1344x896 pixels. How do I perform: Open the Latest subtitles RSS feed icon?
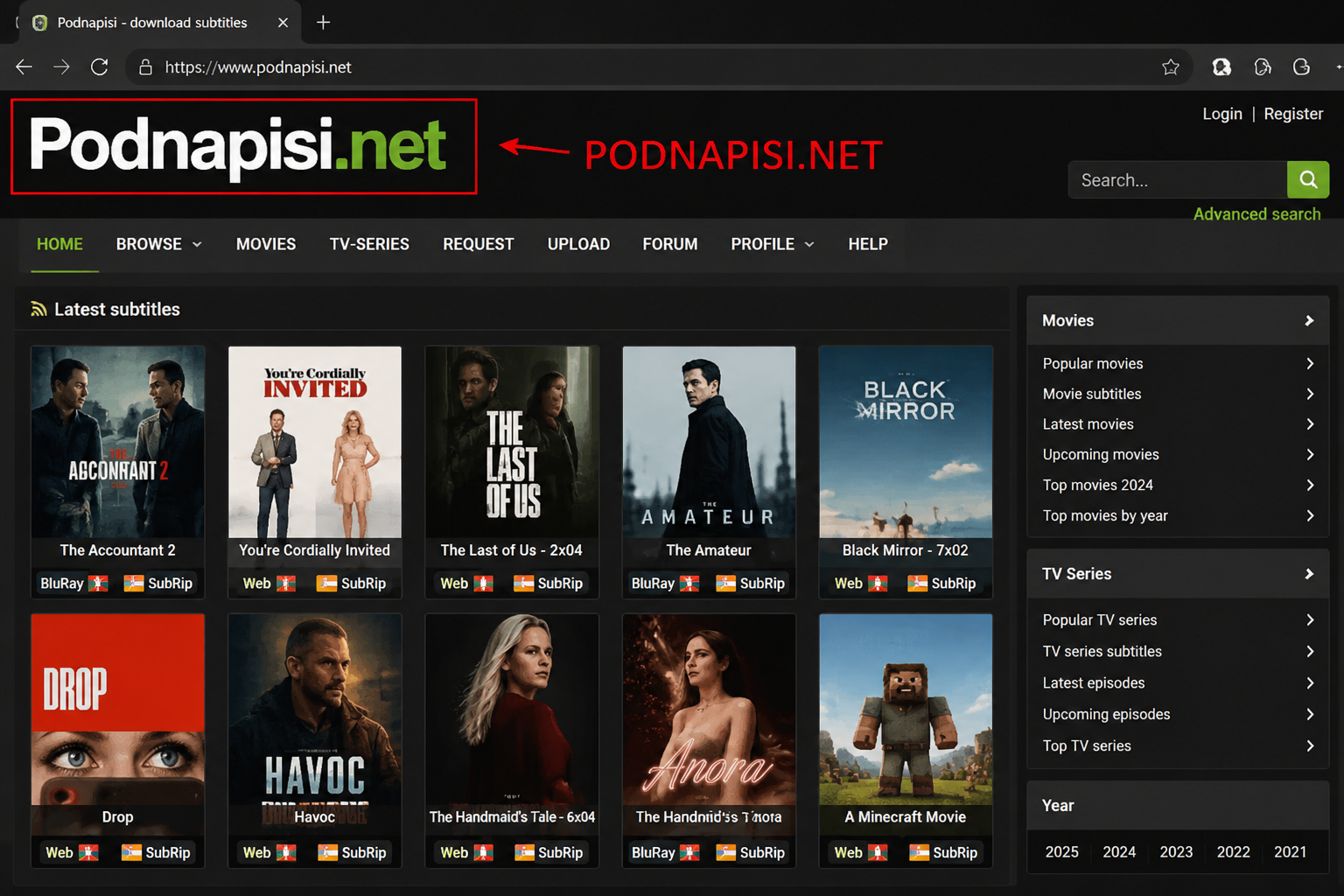pyautogui.click(x=38, y=309)
